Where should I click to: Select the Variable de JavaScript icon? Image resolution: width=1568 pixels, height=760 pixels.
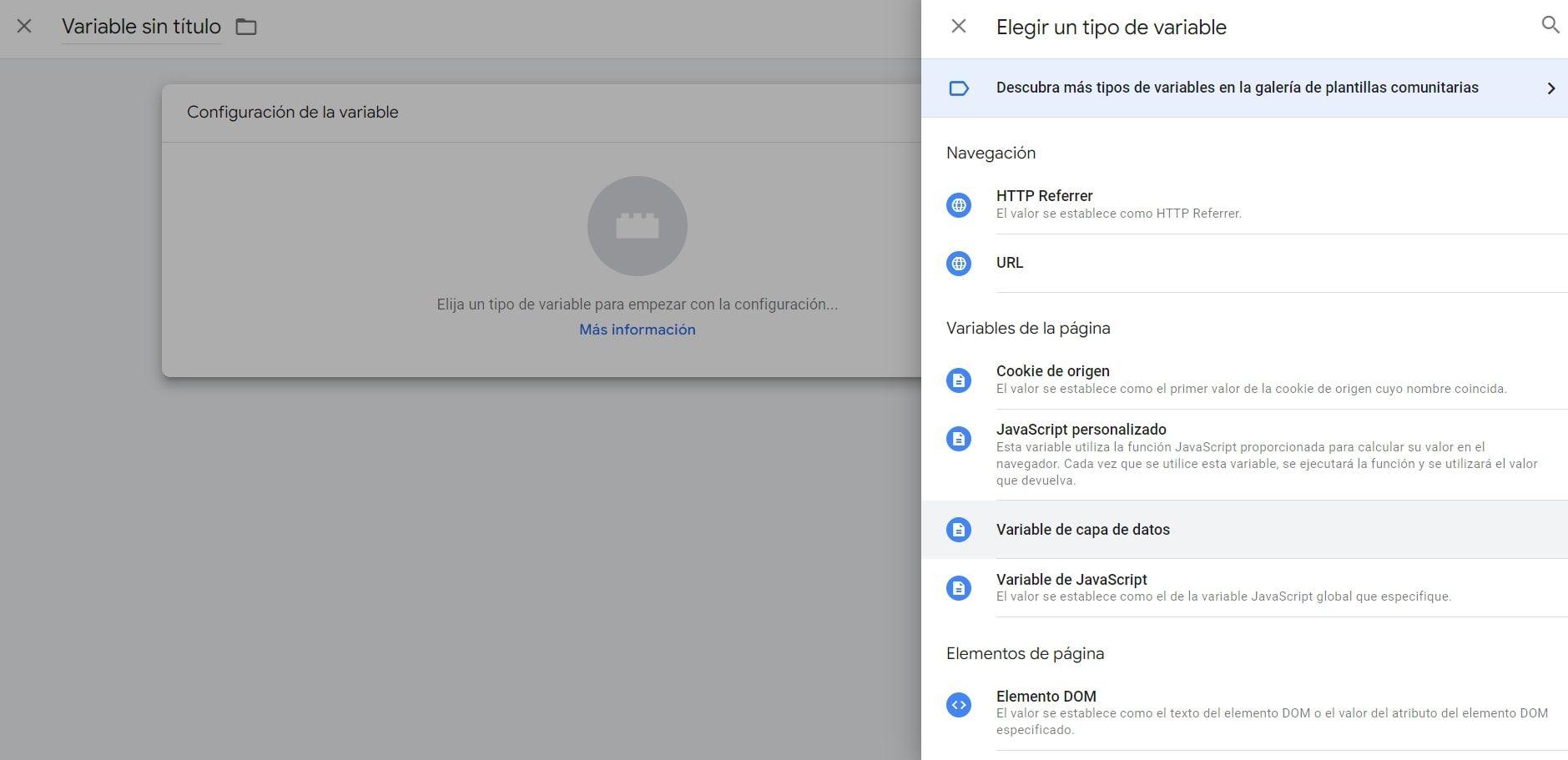point(960,587)
